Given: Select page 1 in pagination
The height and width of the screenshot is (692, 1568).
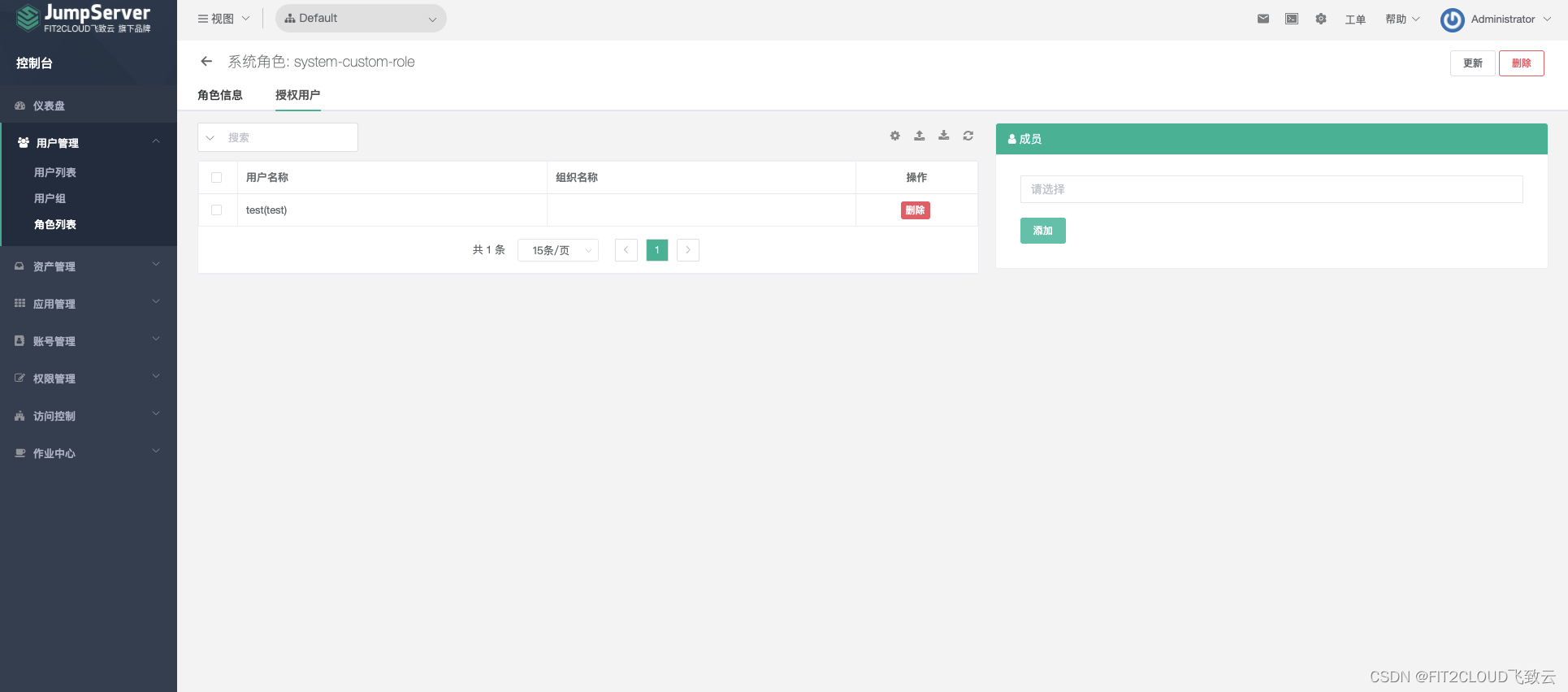Looking at the screenshot, I should [657, 250].
